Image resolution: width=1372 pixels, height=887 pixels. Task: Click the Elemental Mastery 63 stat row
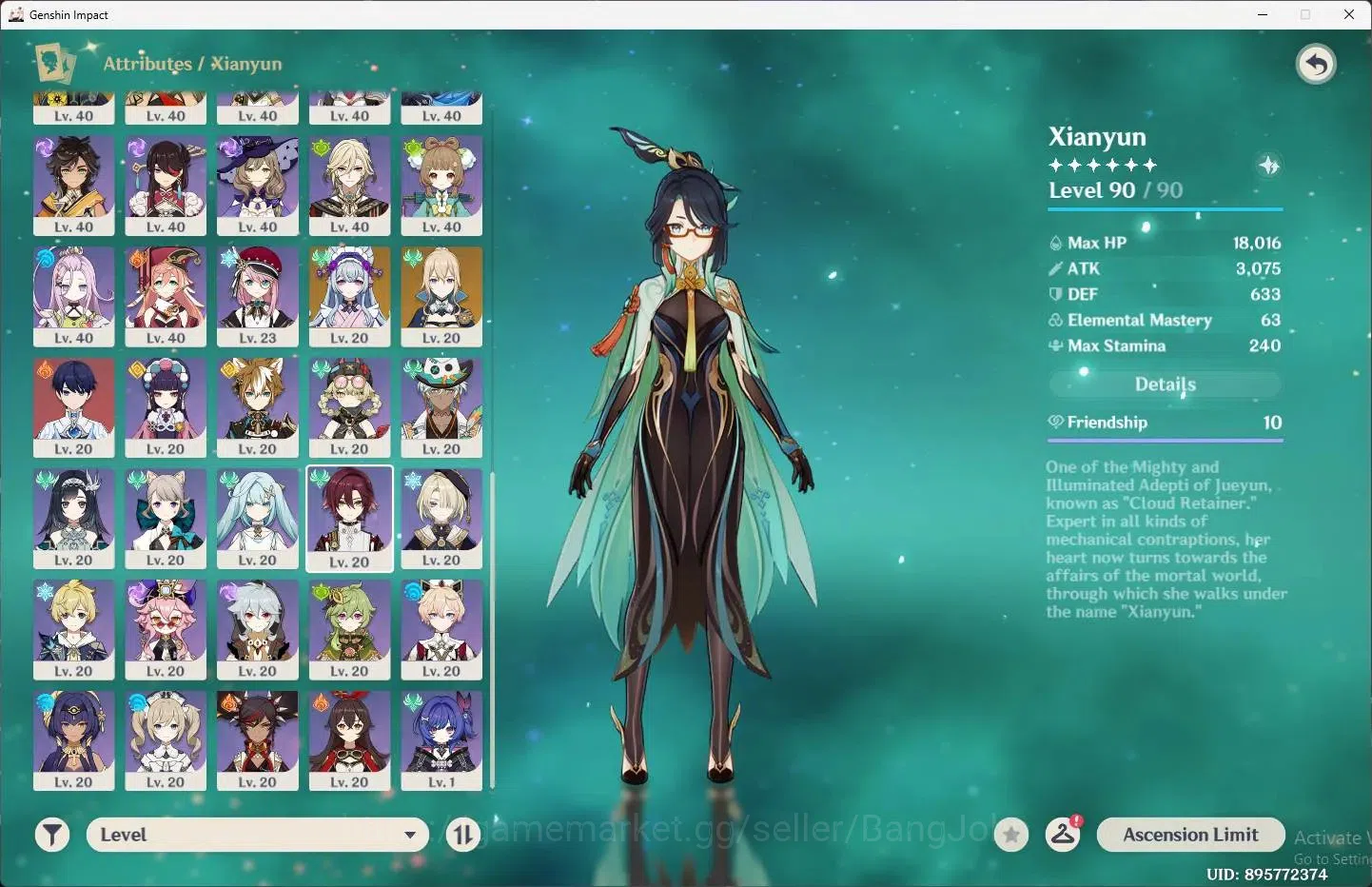1166,321
